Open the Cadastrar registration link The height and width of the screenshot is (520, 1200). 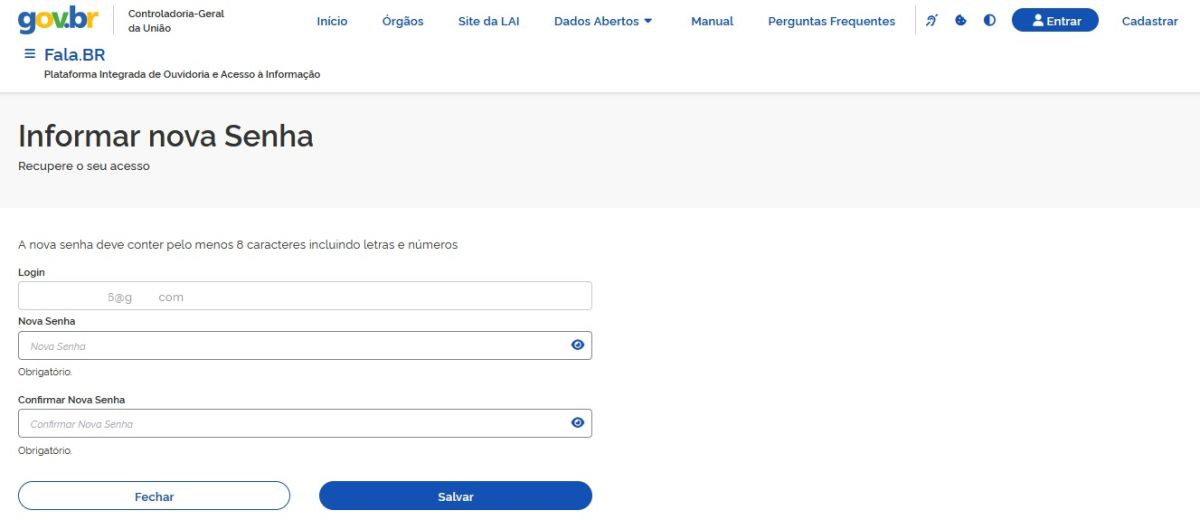tap(1150, 21)
